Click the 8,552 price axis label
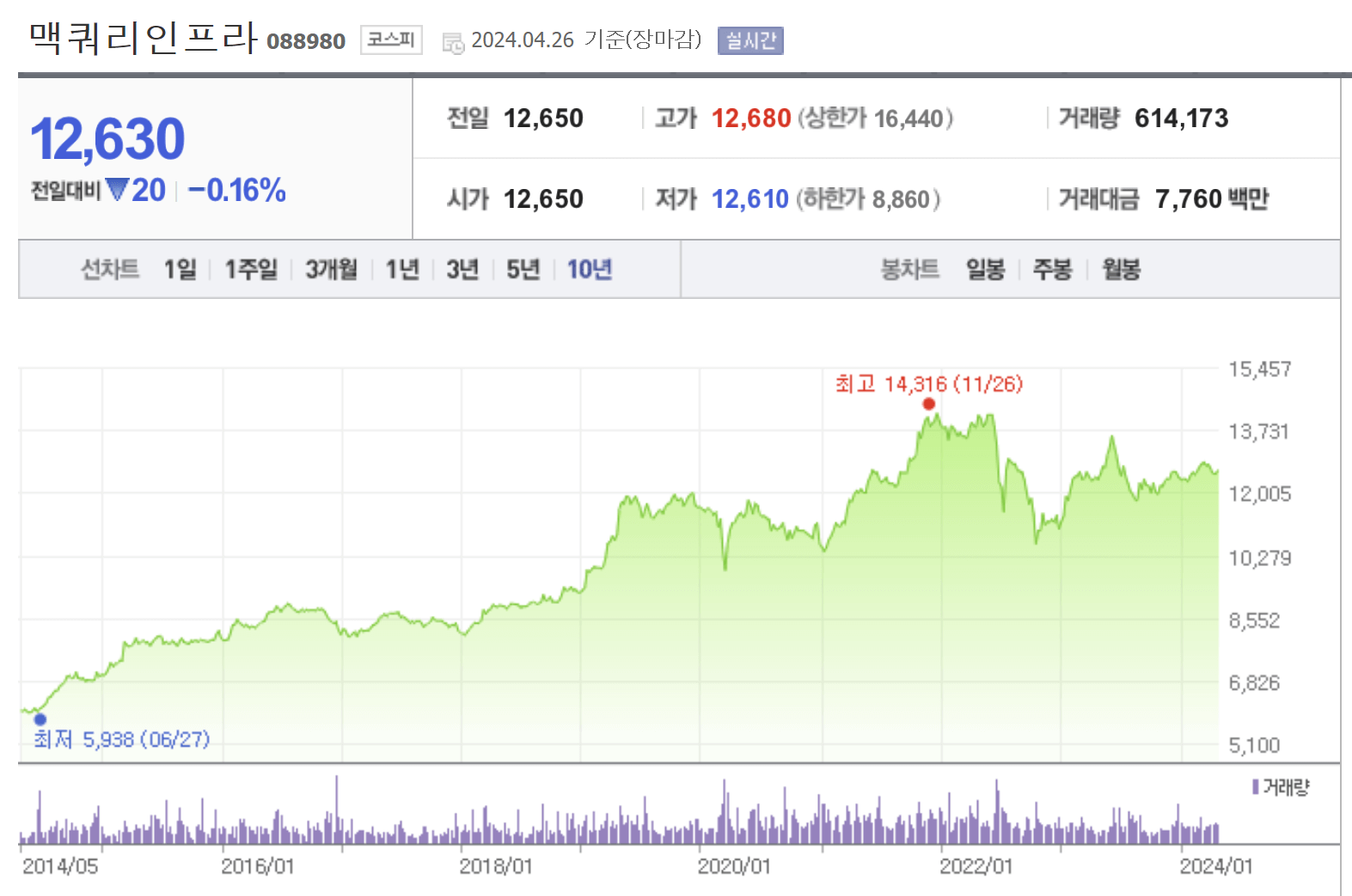 tap(1255, 620)
